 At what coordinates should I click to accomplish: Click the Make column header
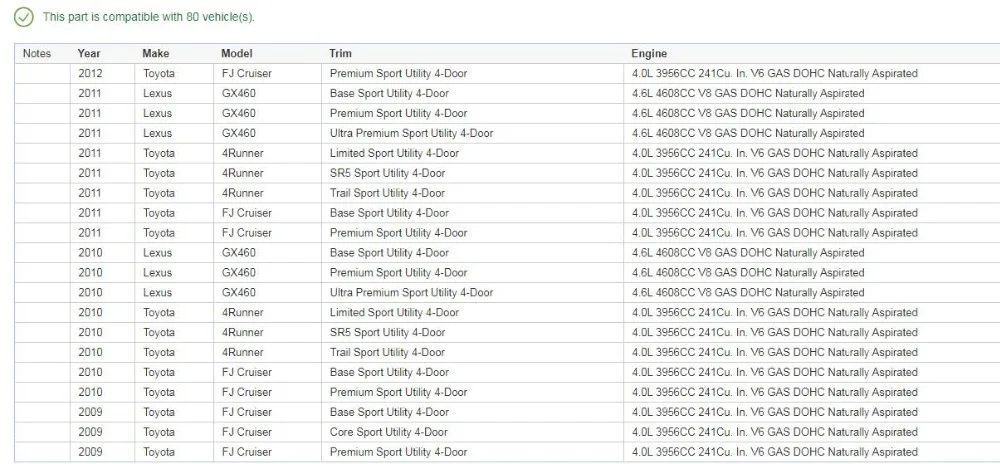click(156, 54)
